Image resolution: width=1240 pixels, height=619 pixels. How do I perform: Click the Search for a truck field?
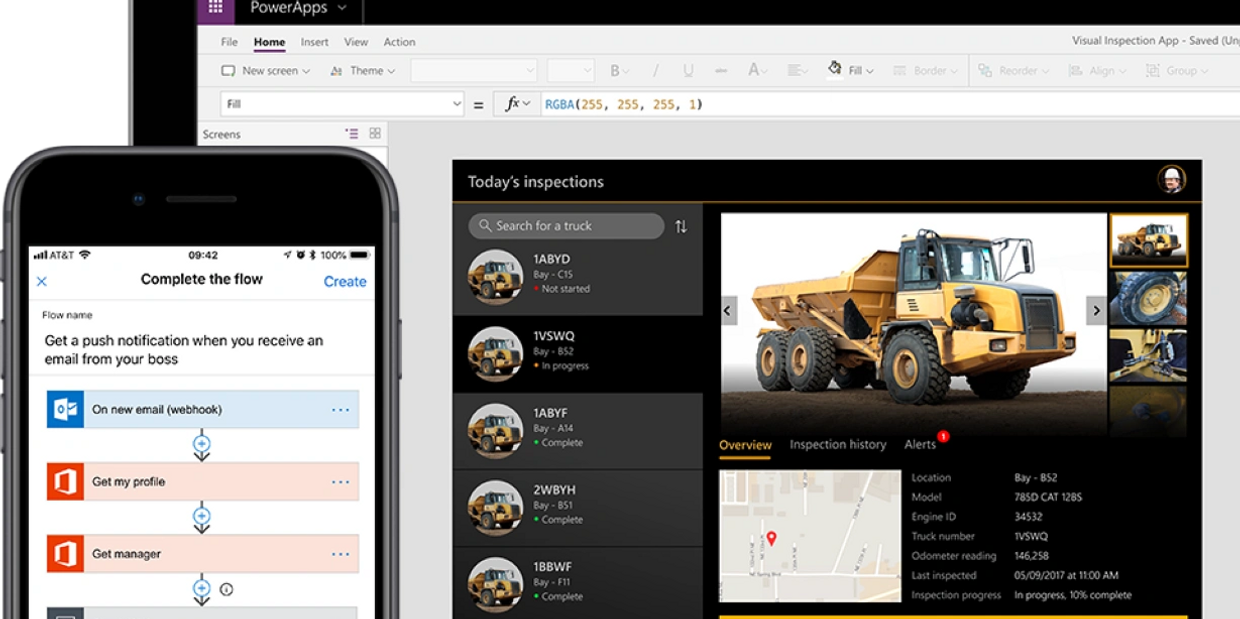pyautogui.click(x=566, y=226)
